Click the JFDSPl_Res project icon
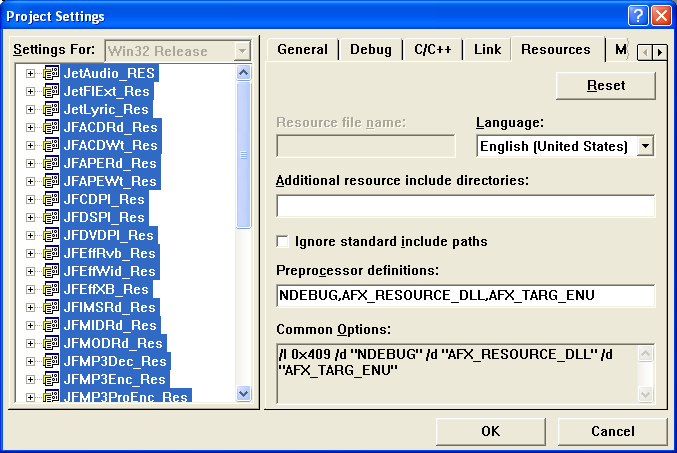Screen dimensions: 677x453 (51, 217)
